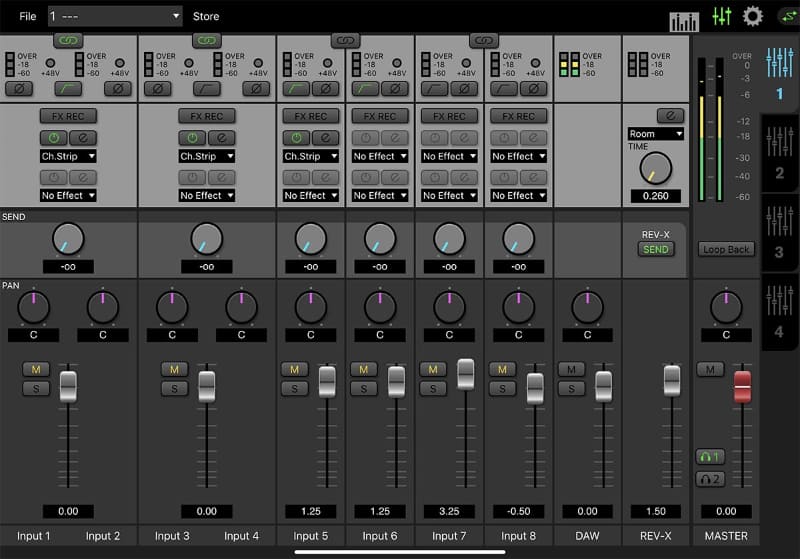
Task: Open the File menu
Action: (28, 16)
